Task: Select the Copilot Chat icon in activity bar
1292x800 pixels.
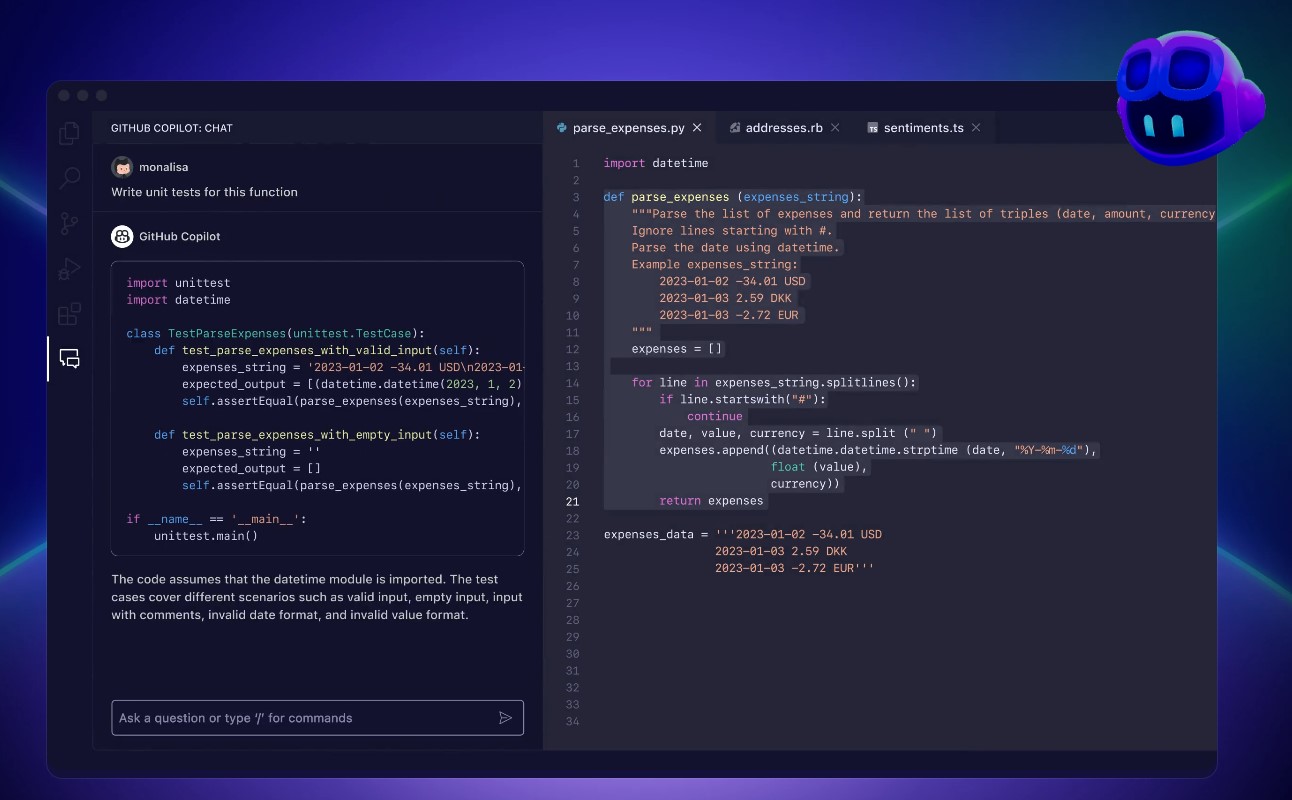Action: [x=70, y=359]
